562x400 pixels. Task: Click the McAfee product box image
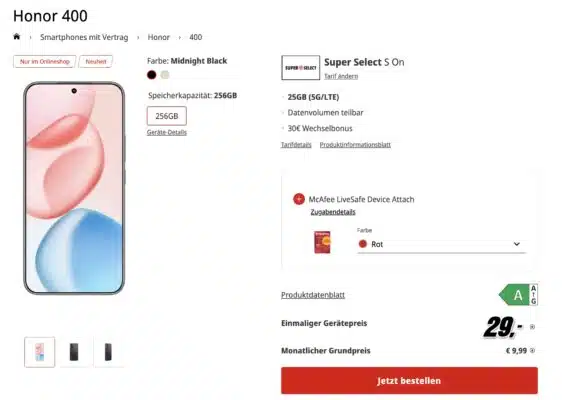(322, 242)
